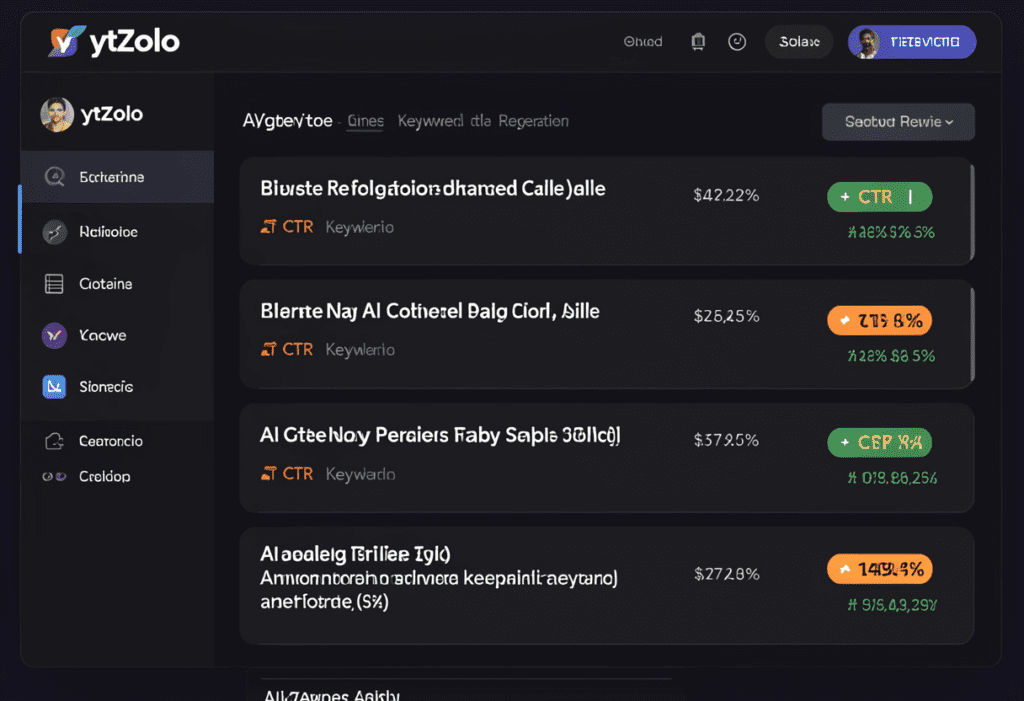Click the Ceatoncio sidebar icon

coord(55,441)
